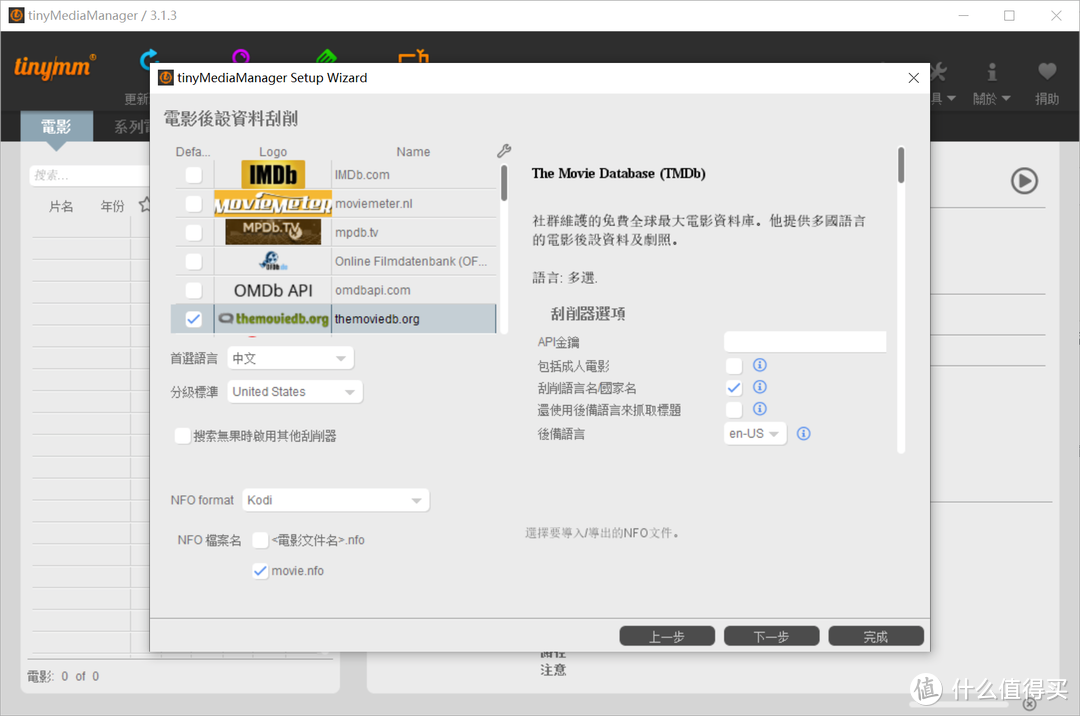The height and width of the screenshot is (716, 1080).
Task: Click the play button icon in main window
Action: pos(1024,181)
